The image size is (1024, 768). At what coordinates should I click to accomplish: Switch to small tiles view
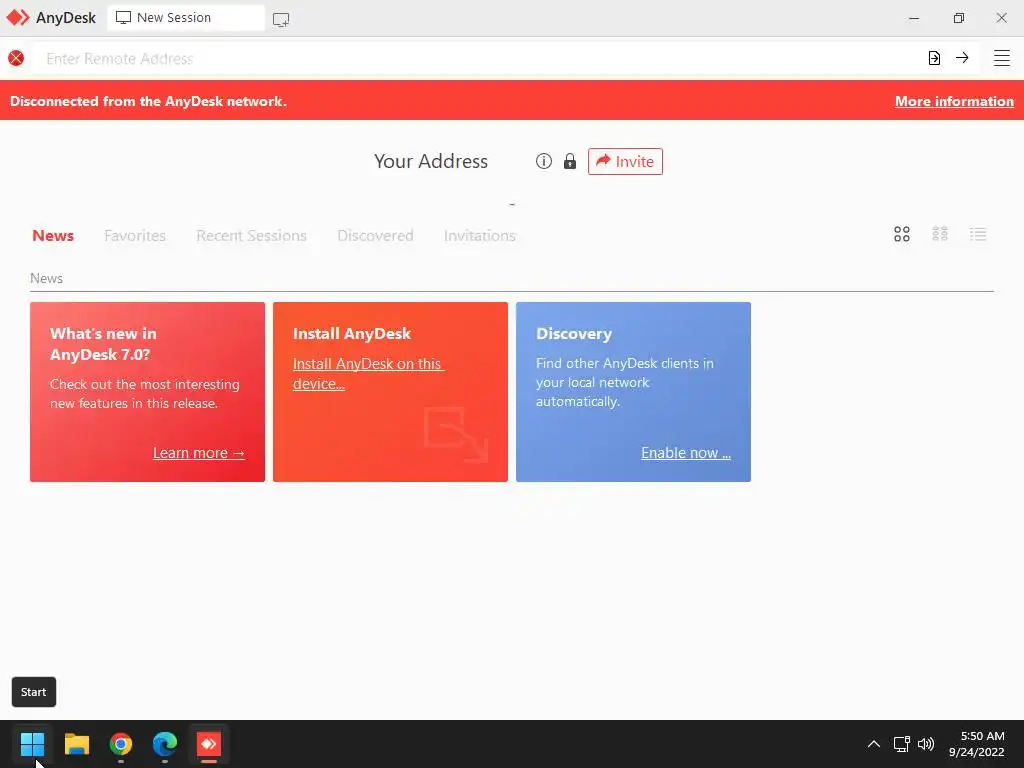(940, 234)
